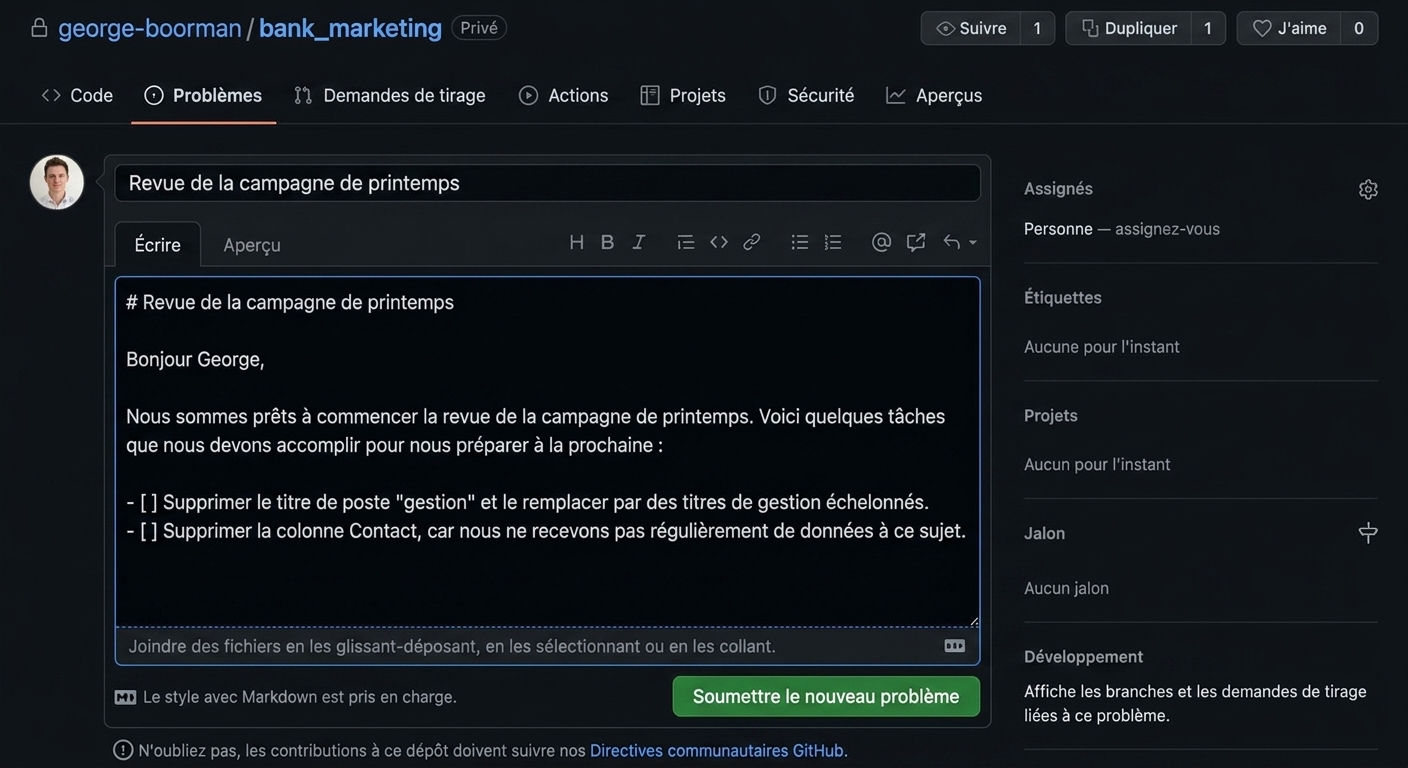
Task: Open Directives communautaires GitHub link
Action: point(717,750)
